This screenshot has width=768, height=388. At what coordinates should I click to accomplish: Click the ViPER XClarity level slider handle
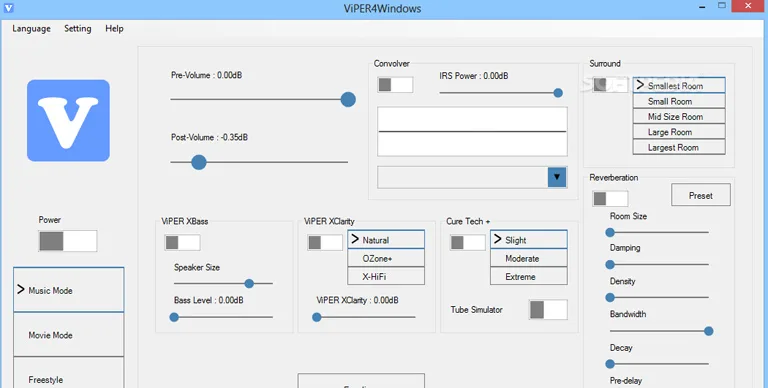[317, 317]
